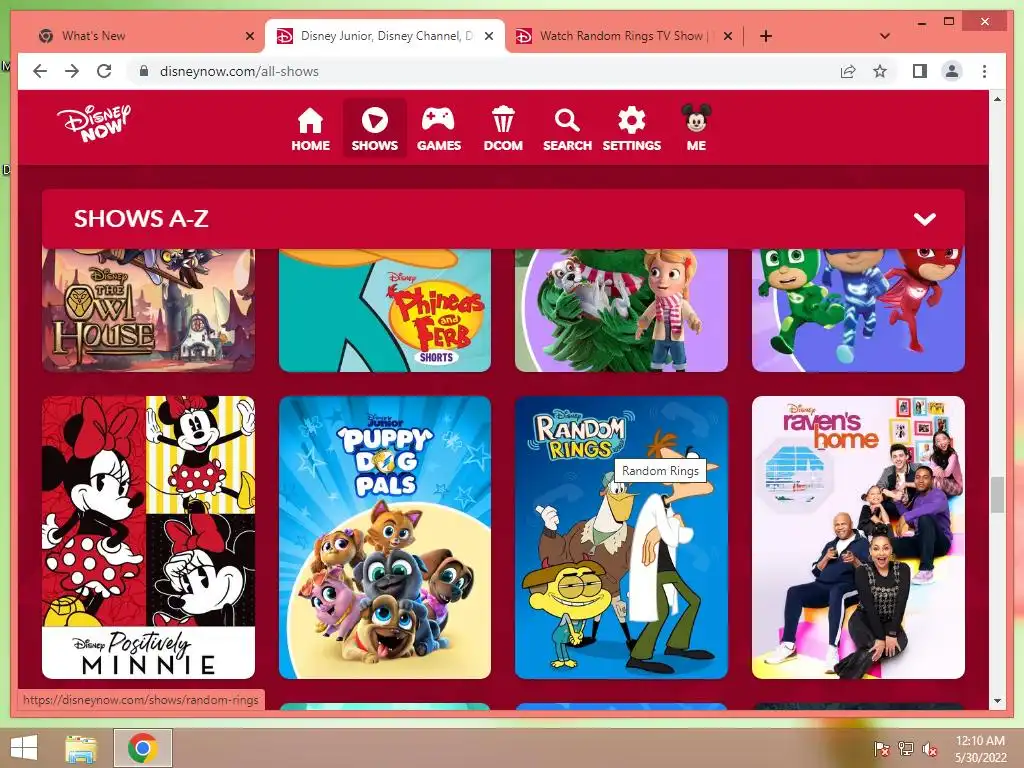The image size is (1024, 768).
Task: Close the What's New tab
Action: [249, 36]
